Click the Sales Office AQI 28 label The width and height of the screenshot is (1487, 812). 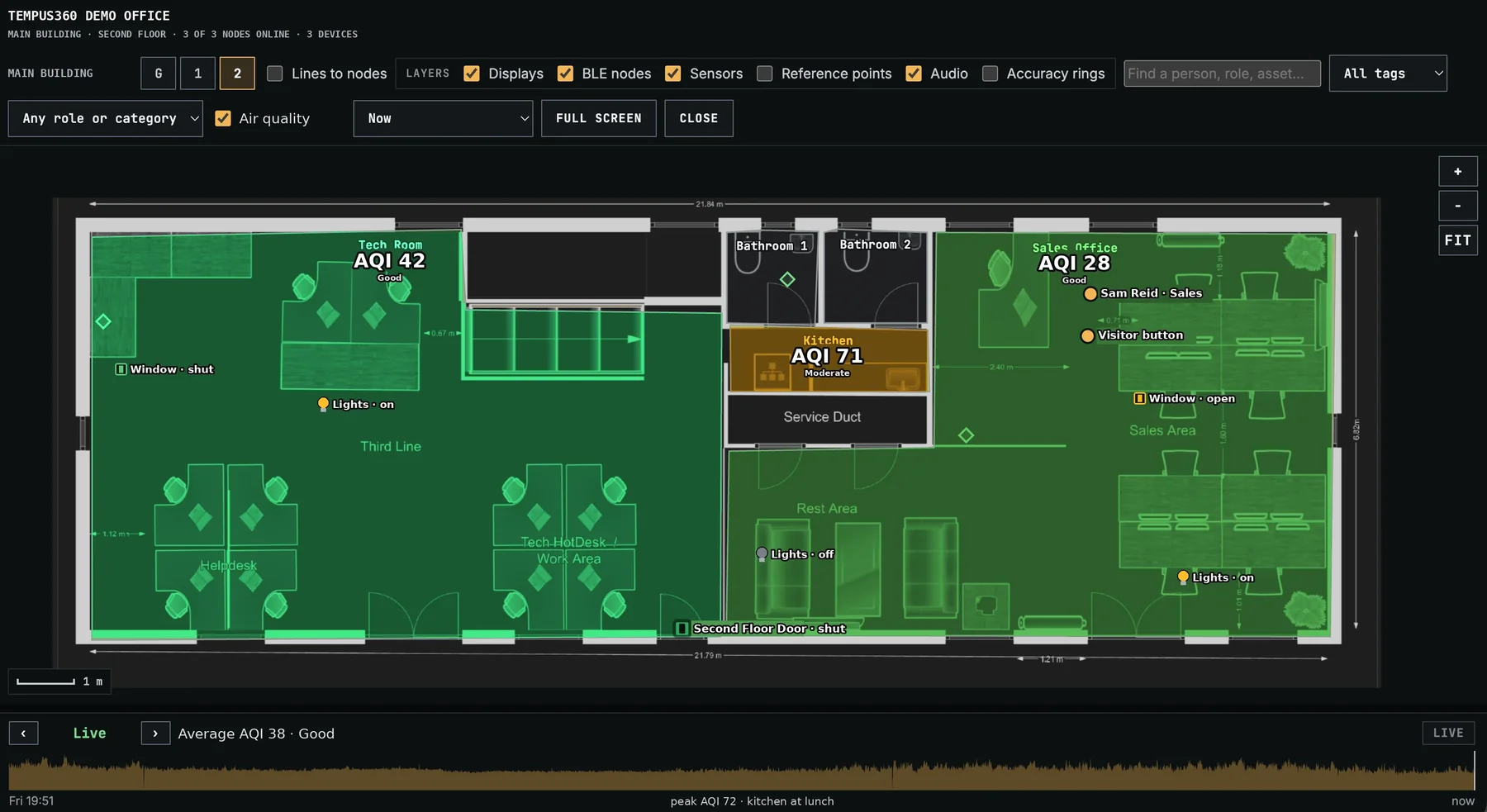click(x=1074, y=264)
